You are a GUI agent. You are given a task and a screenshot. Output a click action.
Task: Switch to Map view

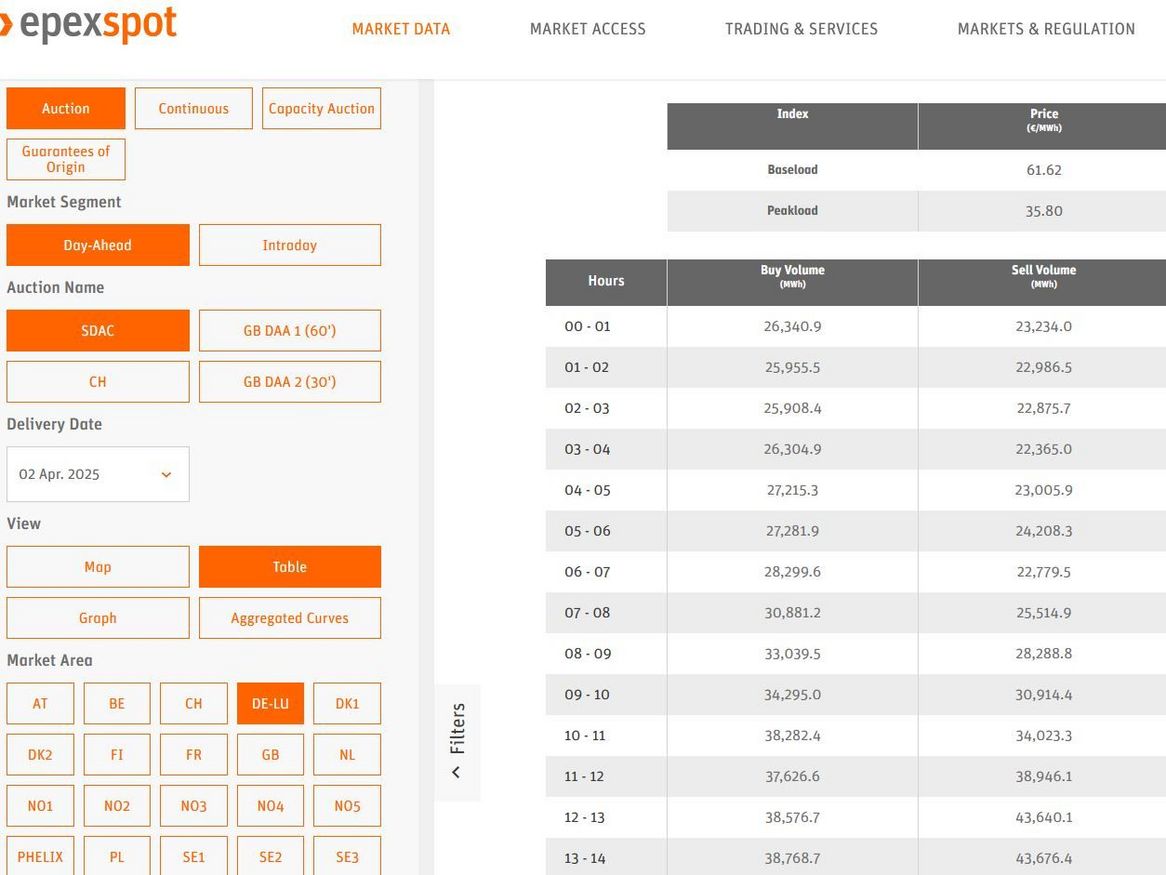97,567
